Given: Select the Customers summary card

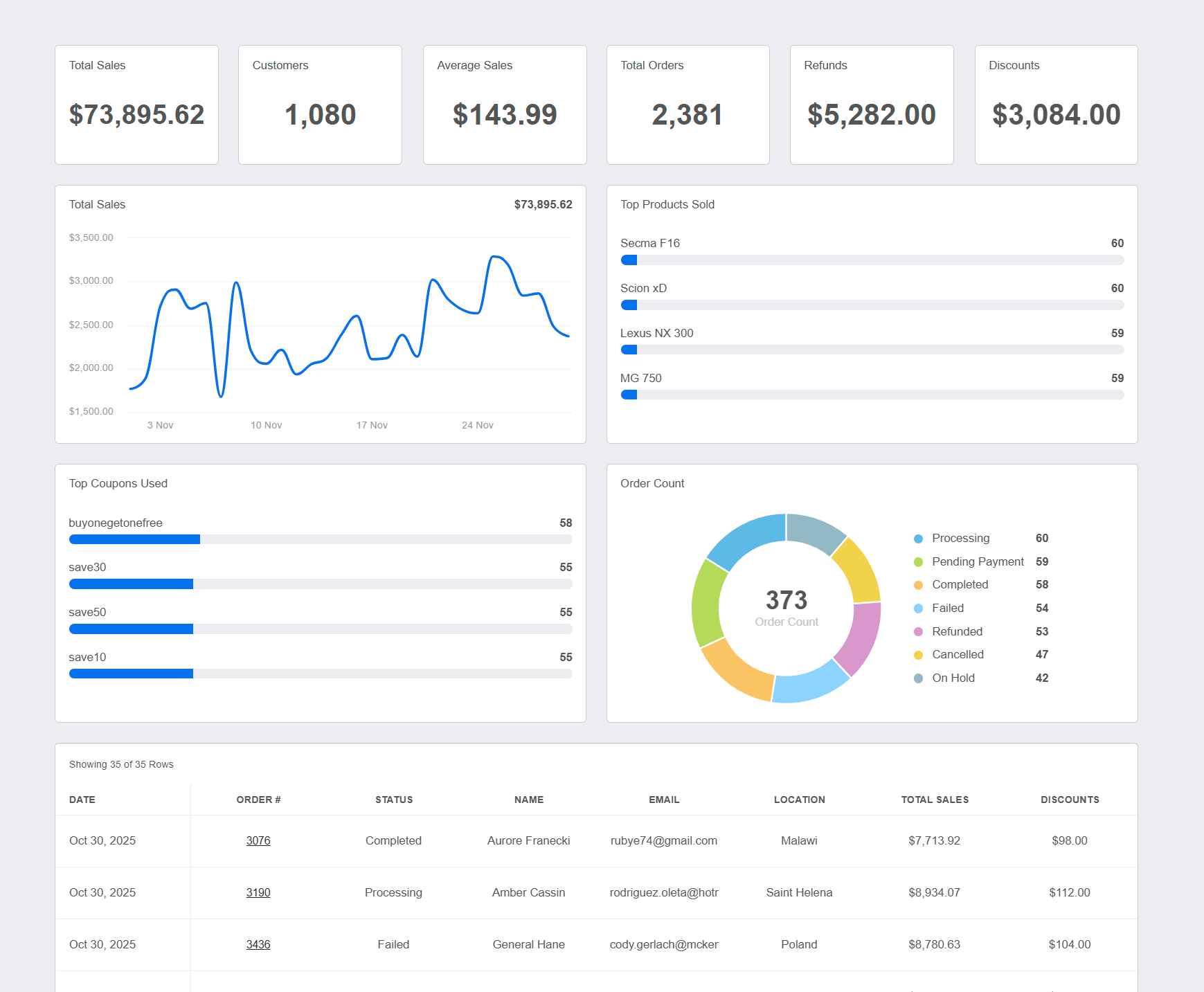Looking at the screenshot, I should pos(320,105).
